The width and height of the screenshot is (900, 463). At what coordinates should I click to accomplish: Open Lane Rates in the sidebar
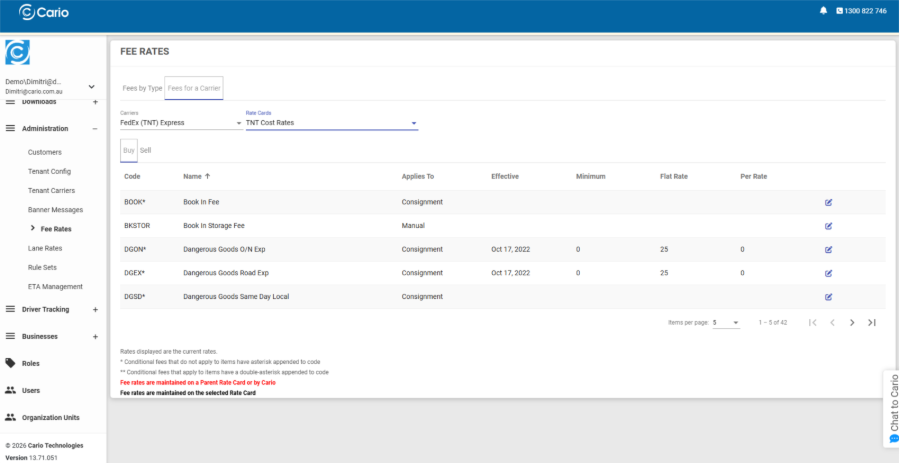45,248
